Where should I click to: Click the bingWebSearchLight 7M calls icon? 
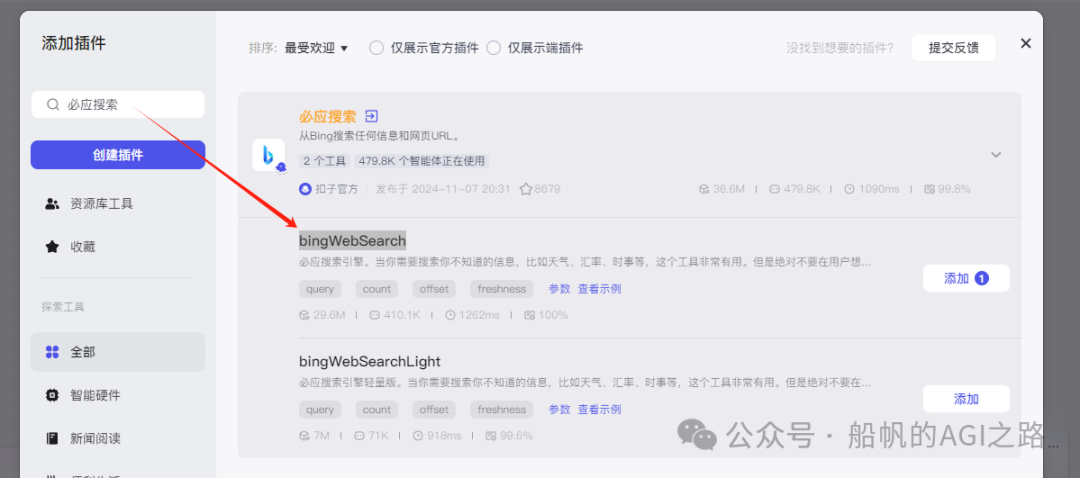[304, 436]
